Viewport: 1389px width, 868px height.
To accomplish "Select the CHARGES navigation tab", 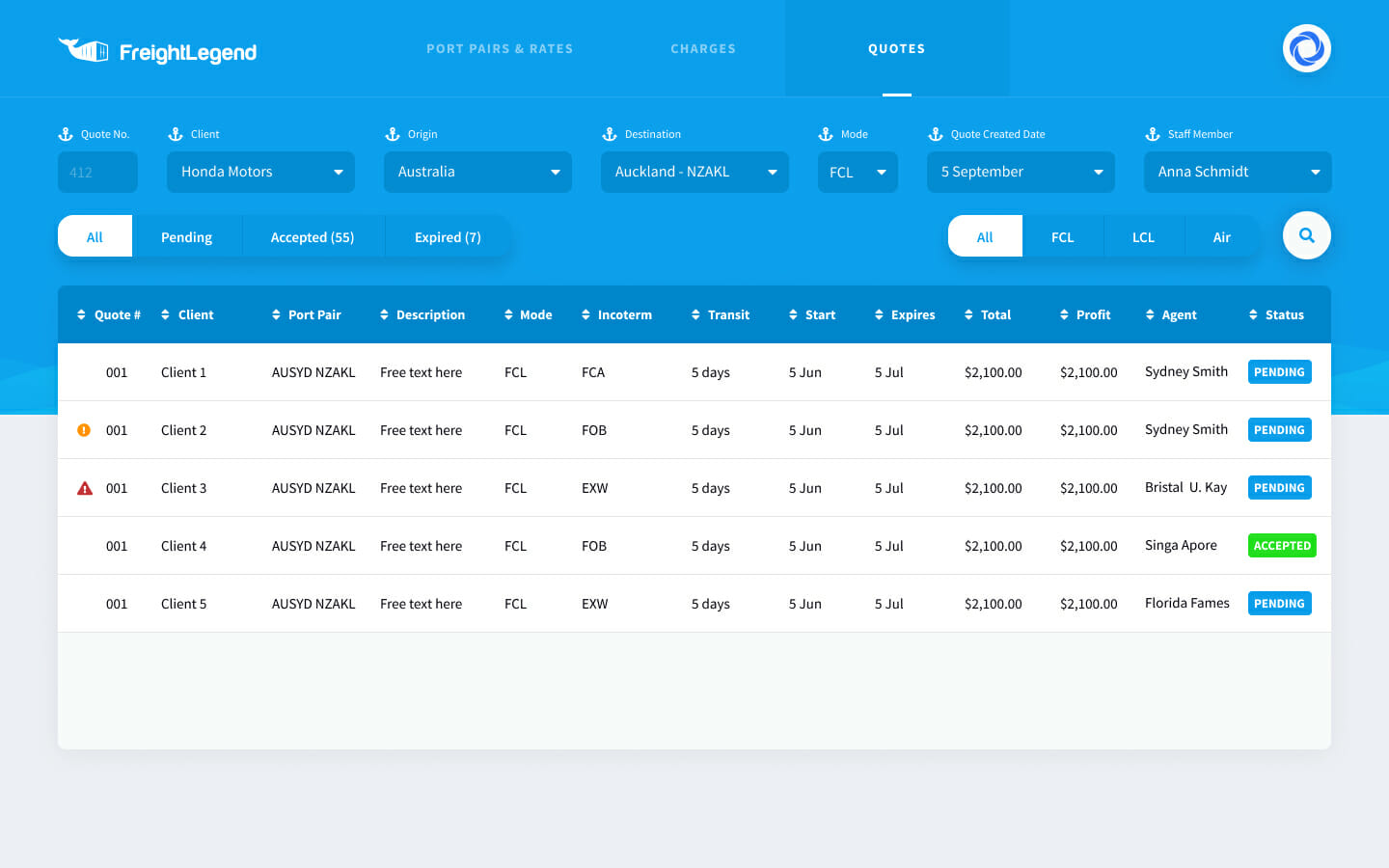I will (703, 48).
